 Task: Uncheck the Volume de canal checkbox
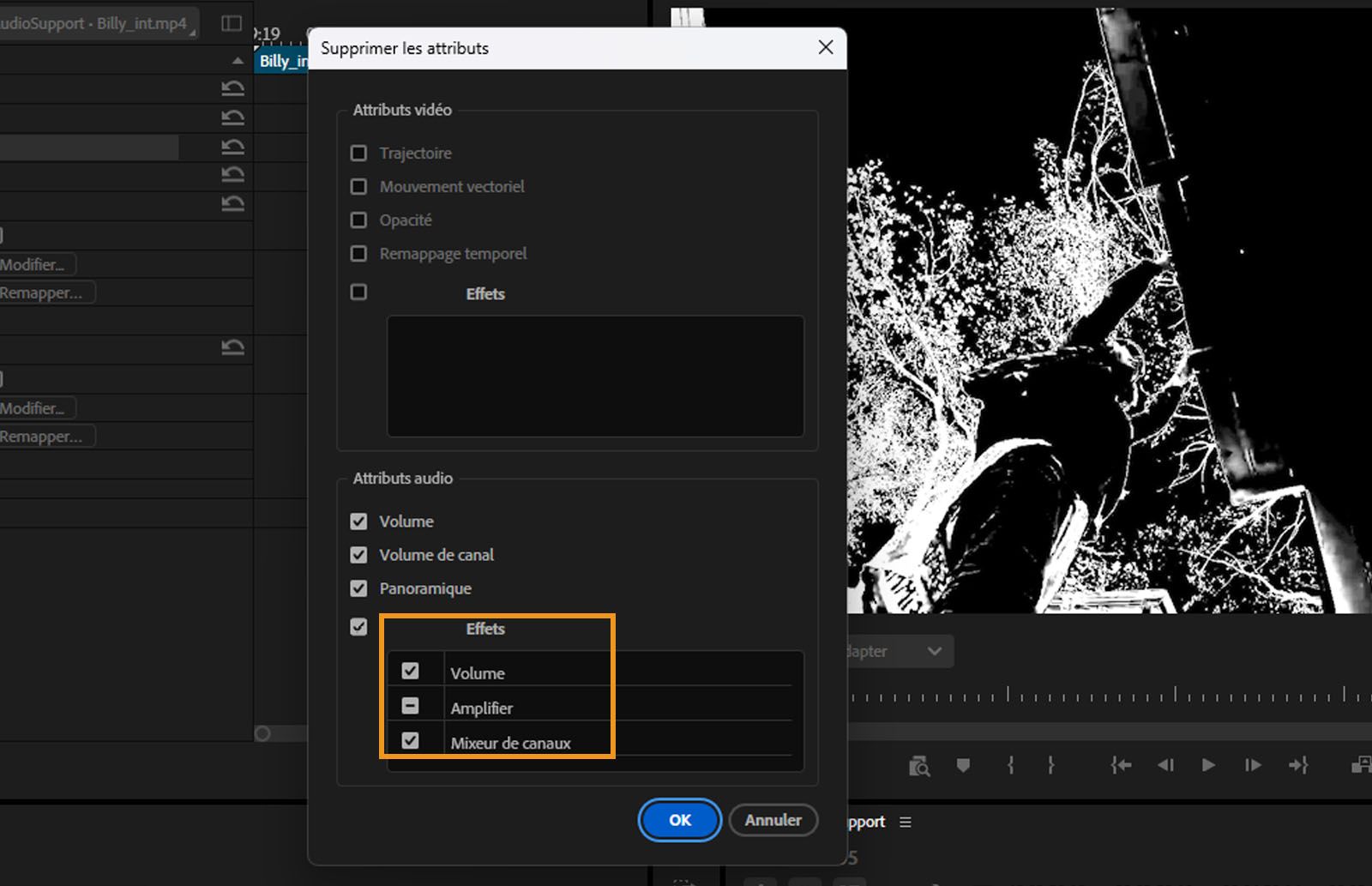pyautogui.click(x=358, y=555)
